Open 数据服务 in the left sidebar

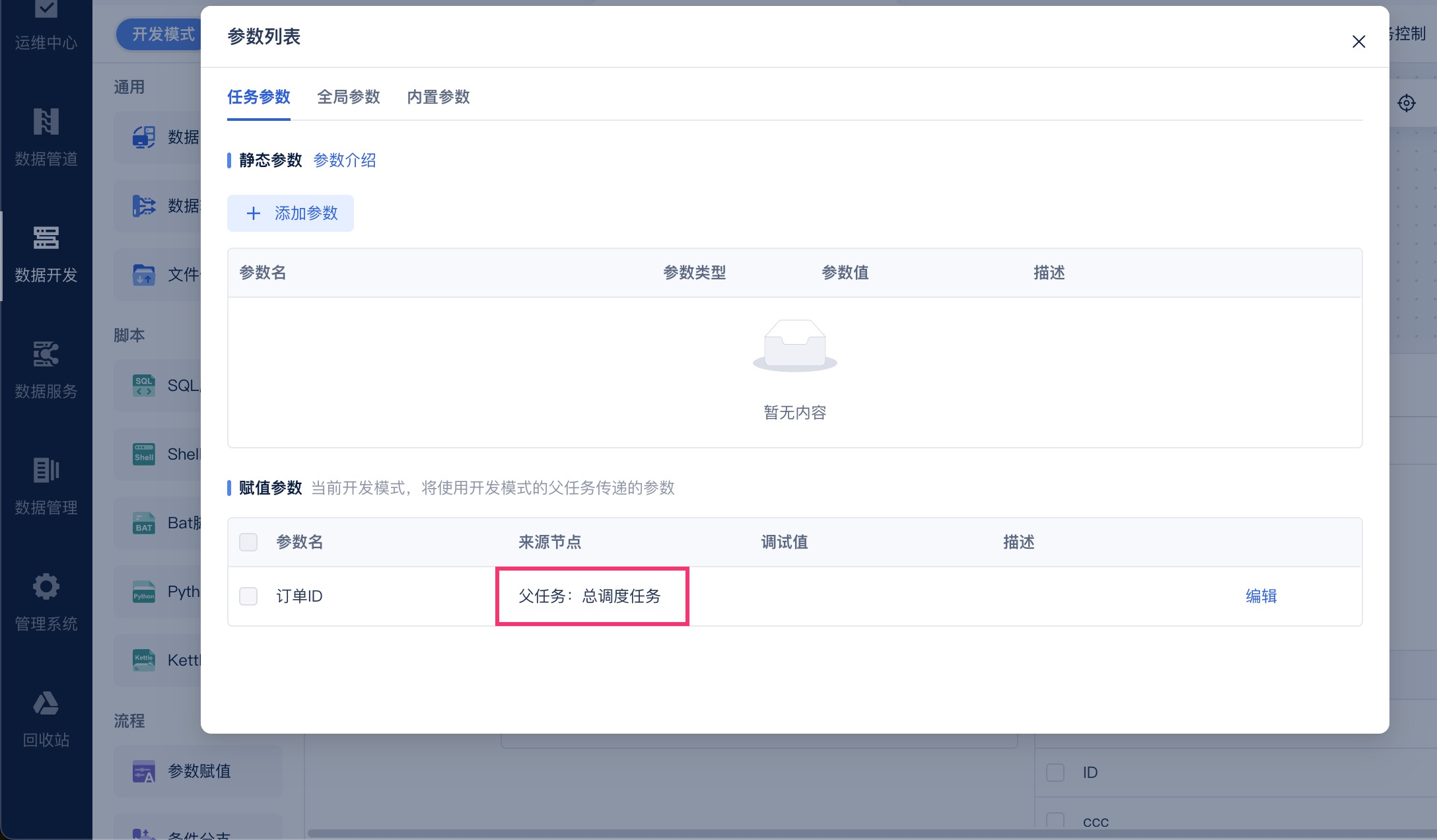click(x=46, y=371)
